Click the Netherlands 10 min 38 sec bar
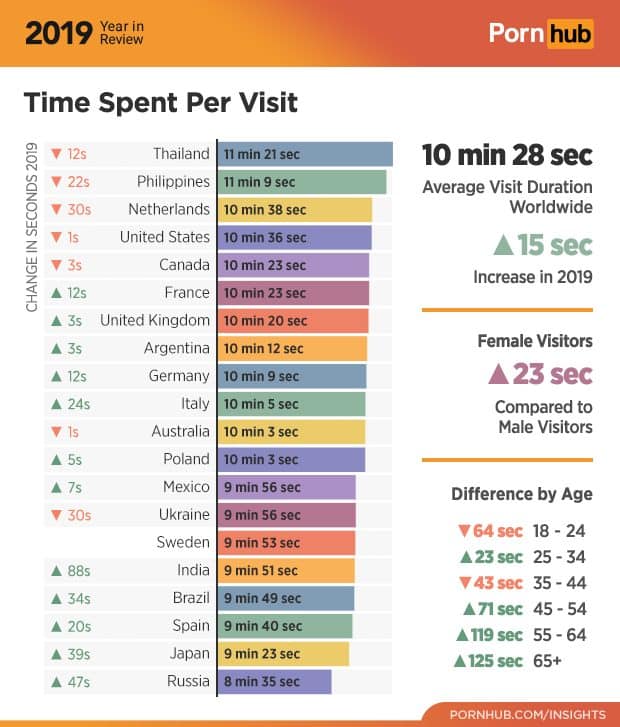620x727 pixels. click(x=294, y=210)
